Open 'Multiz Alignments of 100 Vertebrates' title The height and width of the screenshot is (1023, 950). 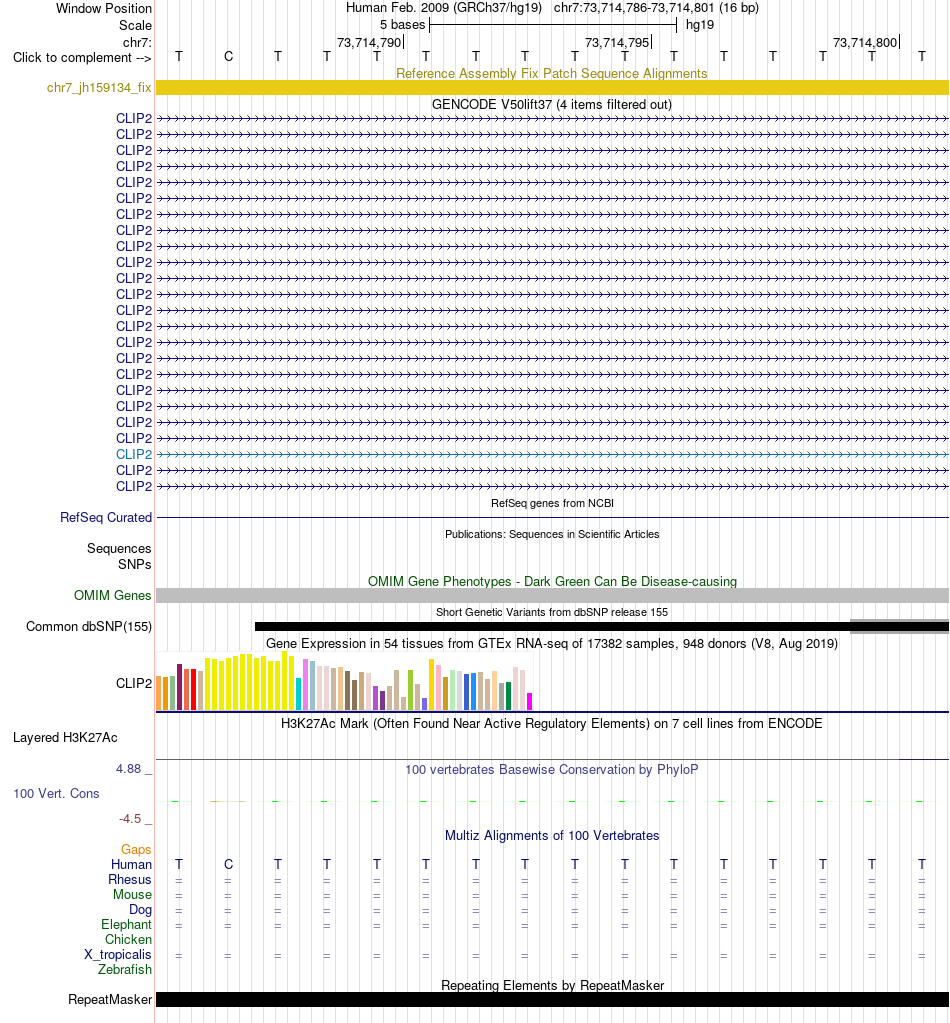[x=552, y=836]
